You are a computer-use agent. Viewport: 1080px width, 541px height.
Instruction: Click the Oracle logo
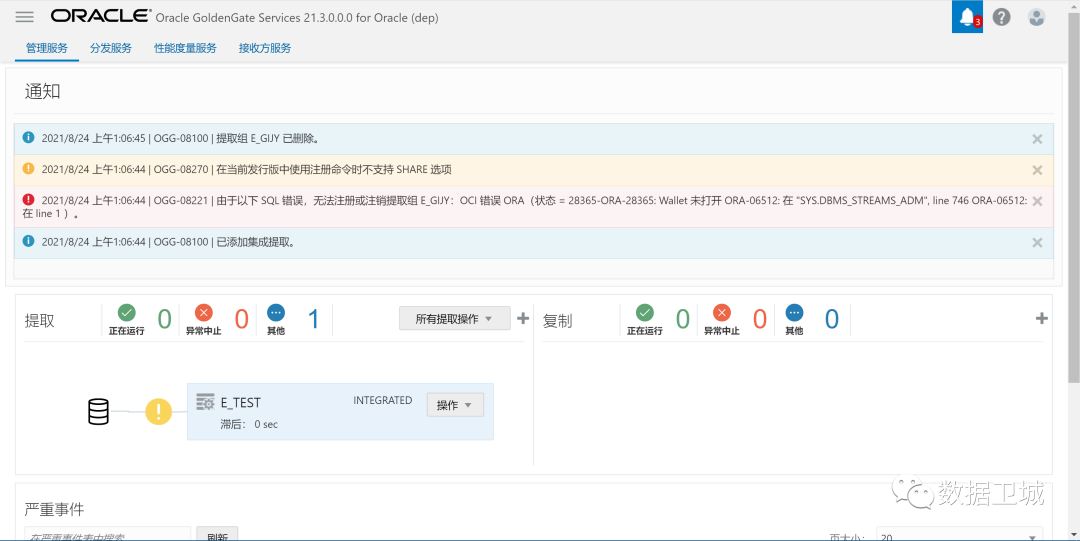click(101, 16)
